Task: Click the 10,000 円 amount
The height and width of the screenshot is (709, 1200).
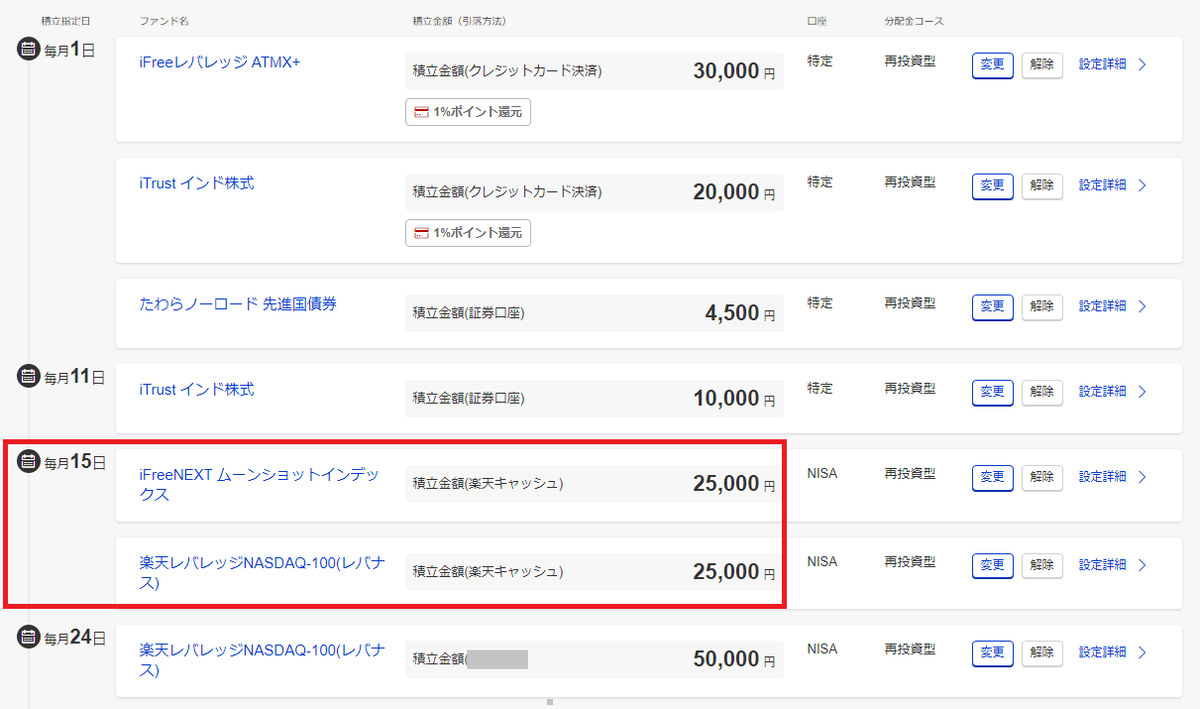Action: (x=734, y=398)
